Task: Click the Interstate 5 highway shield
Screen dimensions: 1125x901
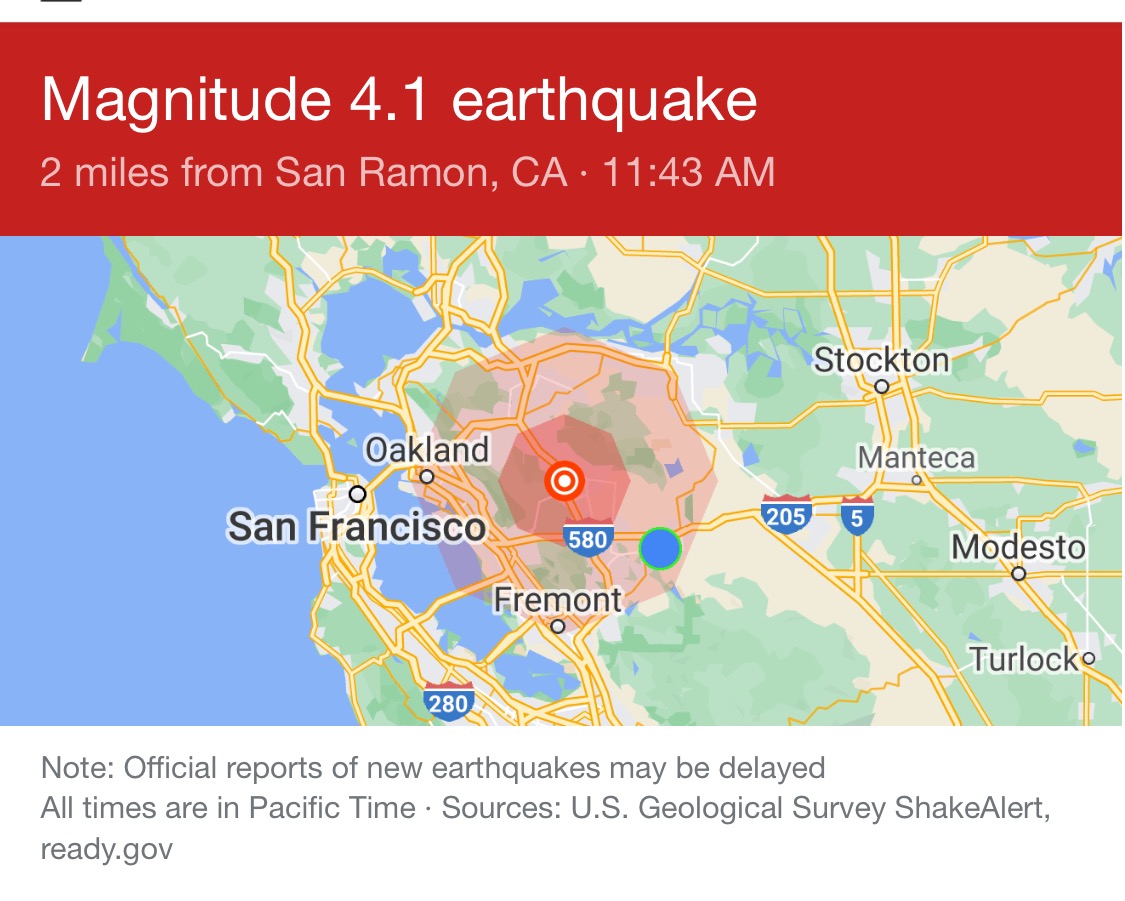Action: (x=857, y=516)
